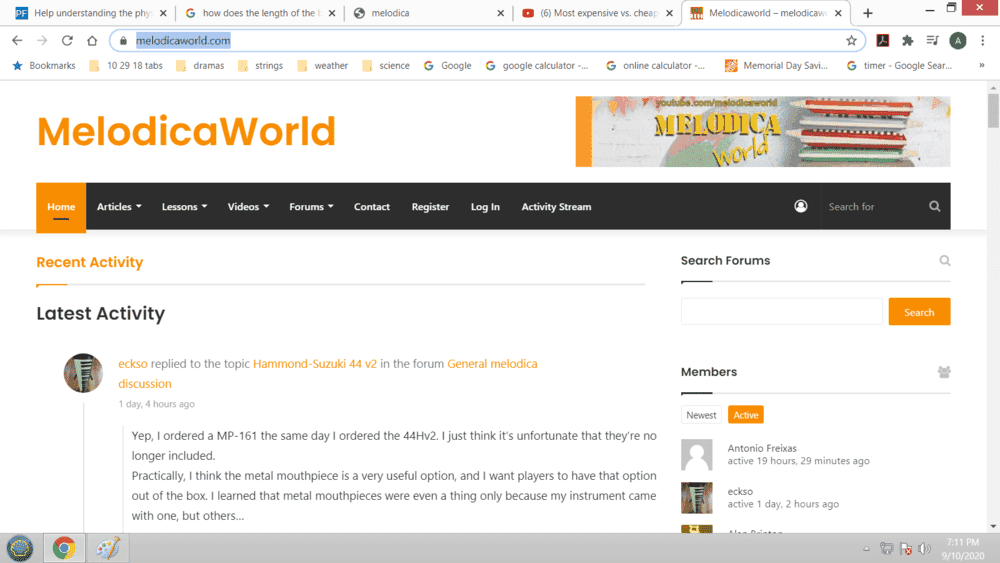The image size is (1000, 563).
Task: Open Paint from the Windows taskbar
Action: 107,548
